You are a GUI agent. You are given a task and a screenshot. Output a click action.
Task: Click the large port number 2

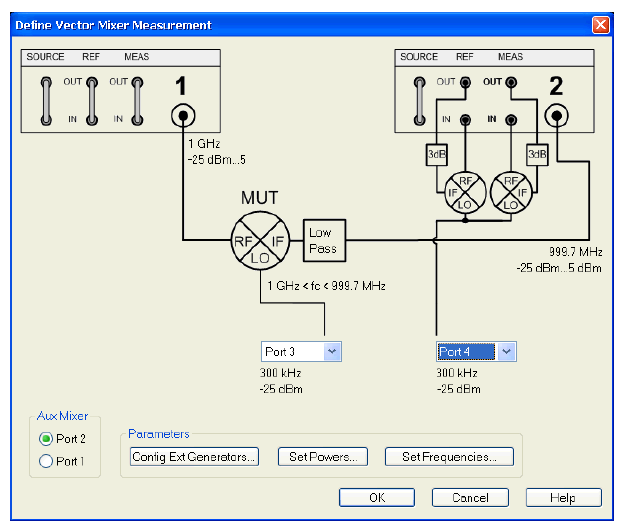pos(556,86)
